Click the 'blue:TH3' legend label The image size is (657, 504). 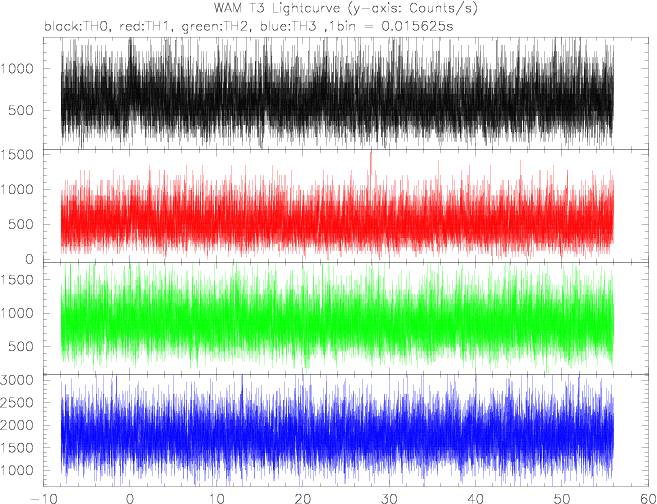pos(290,27)
